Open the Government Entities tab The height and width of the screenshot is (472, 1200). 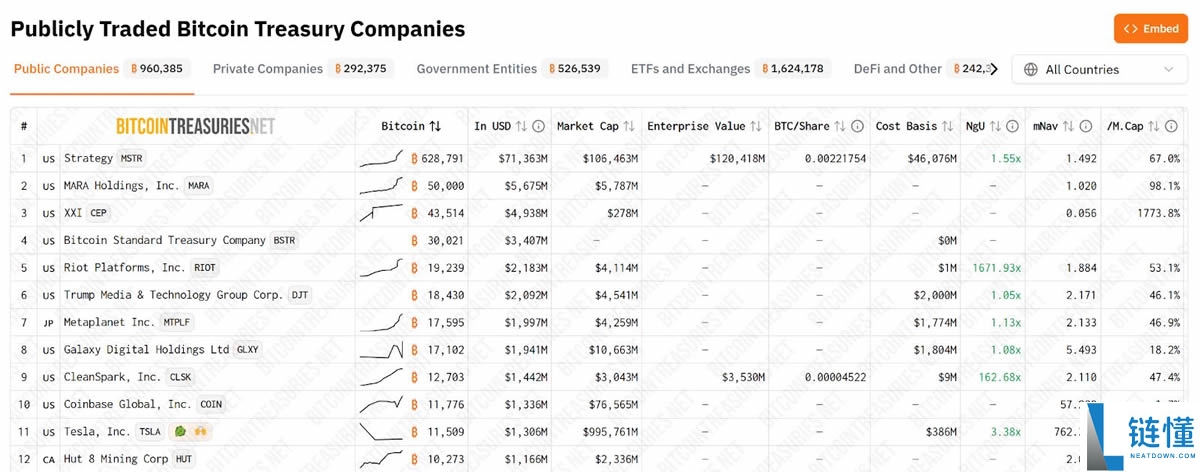pos(476,69)
